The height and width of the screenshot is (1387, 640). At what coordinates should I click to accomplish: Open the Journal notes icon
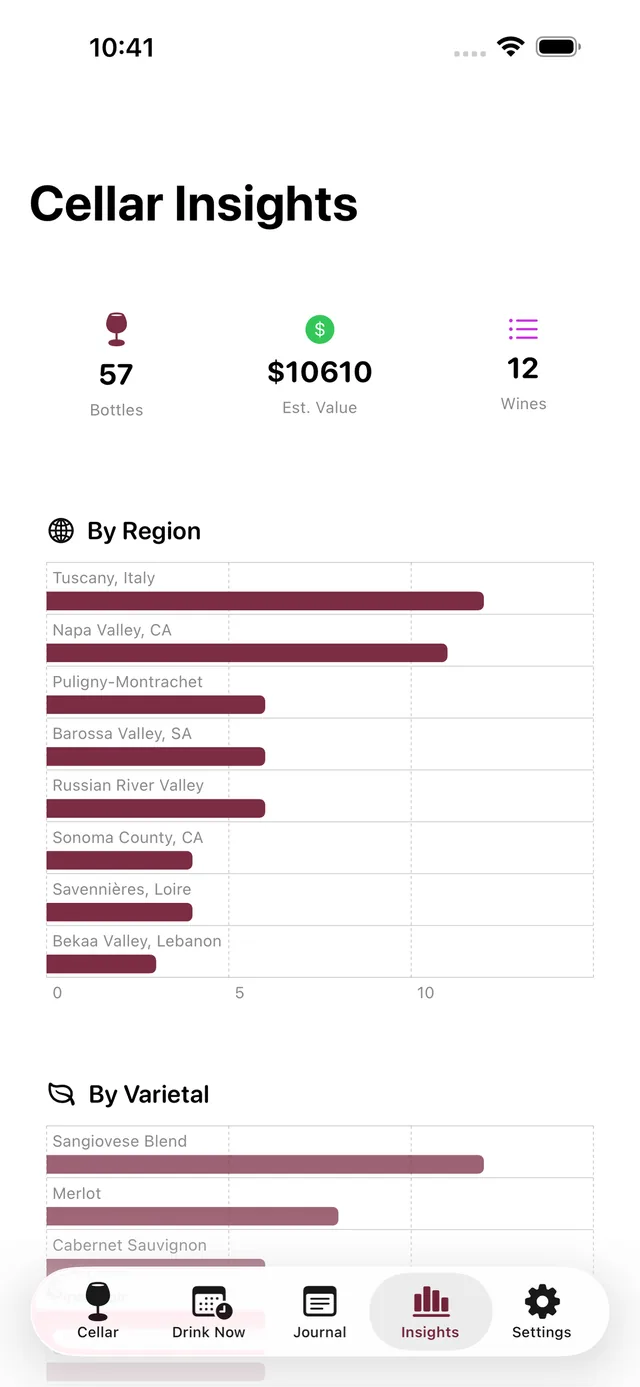pyautogui.click(x=320, y=1302)
